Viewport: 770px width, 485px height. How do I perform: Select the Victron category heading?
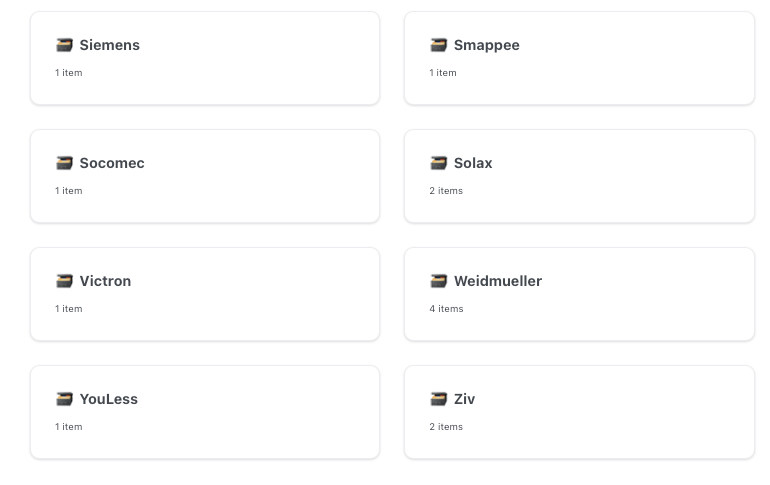(x=105, y=281)
